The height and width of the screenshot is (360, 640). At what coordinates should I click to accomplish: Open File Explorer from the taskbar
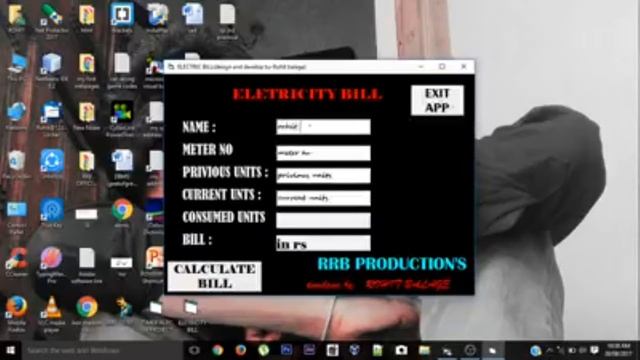424,350
